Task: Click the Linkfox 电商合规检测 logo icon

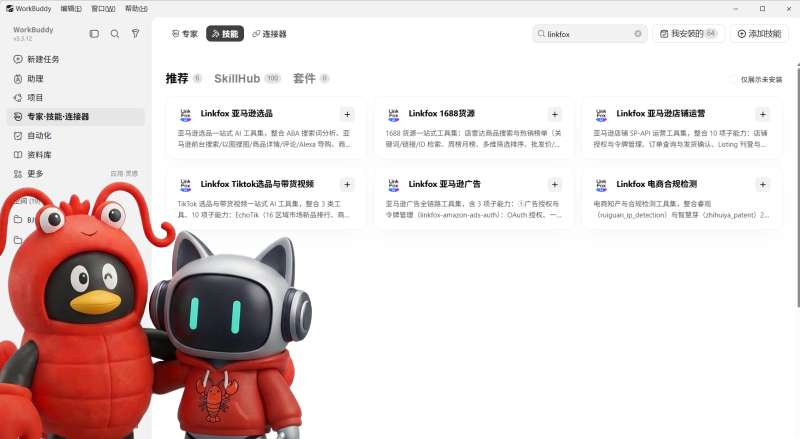Action: point(602,185)
